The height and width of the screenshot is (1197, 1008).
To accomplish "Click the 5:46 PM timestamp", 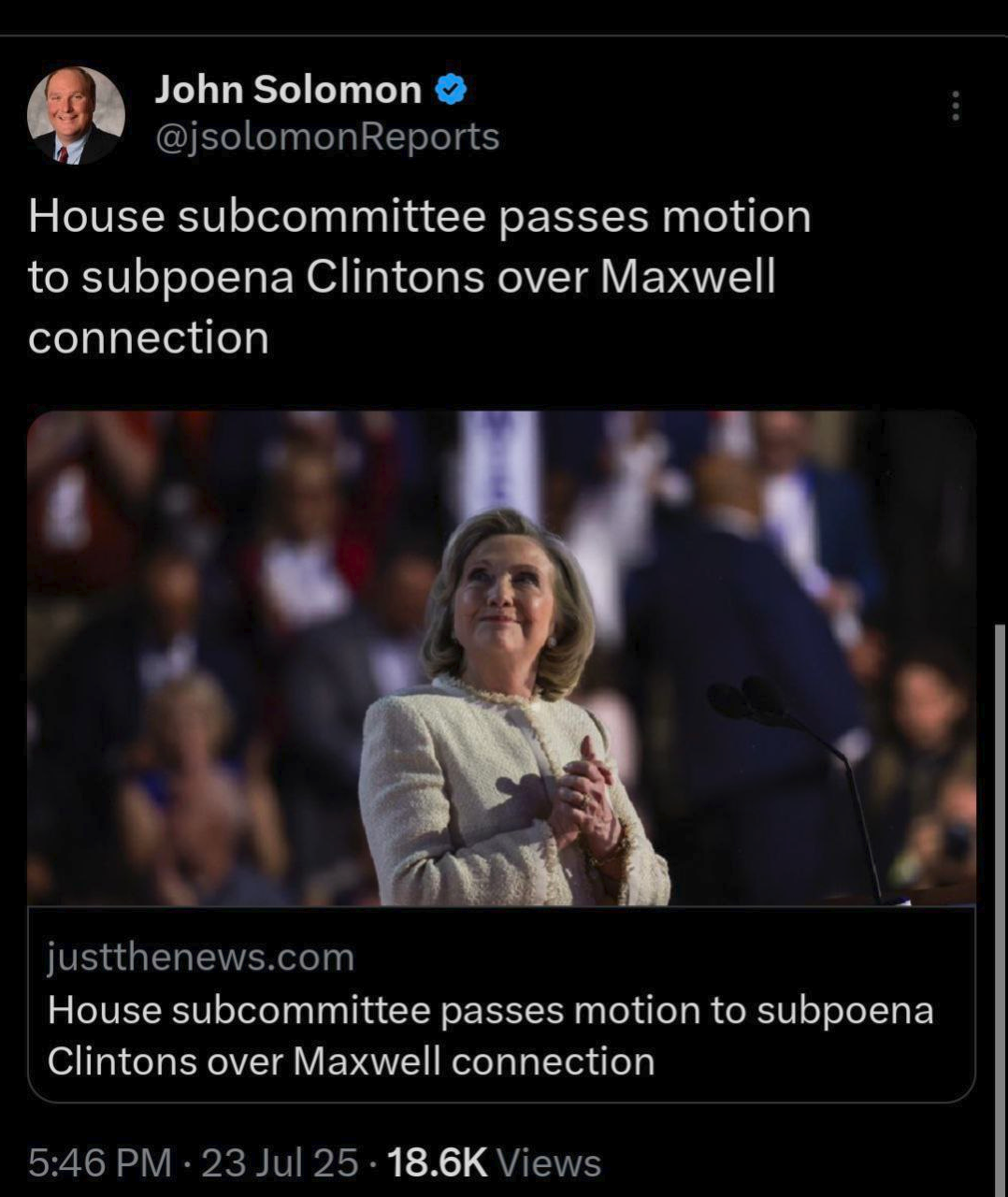I will point(100,1163).
